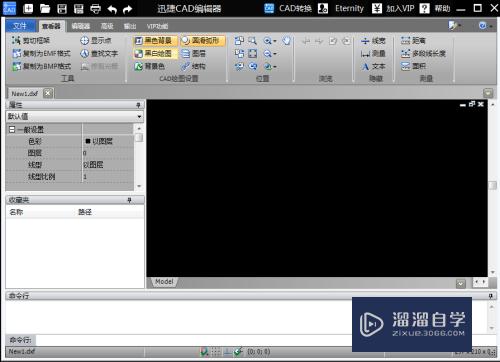Click the 显示点 show point tool
The height and width of the screenshot is (362, 500).
96,40
